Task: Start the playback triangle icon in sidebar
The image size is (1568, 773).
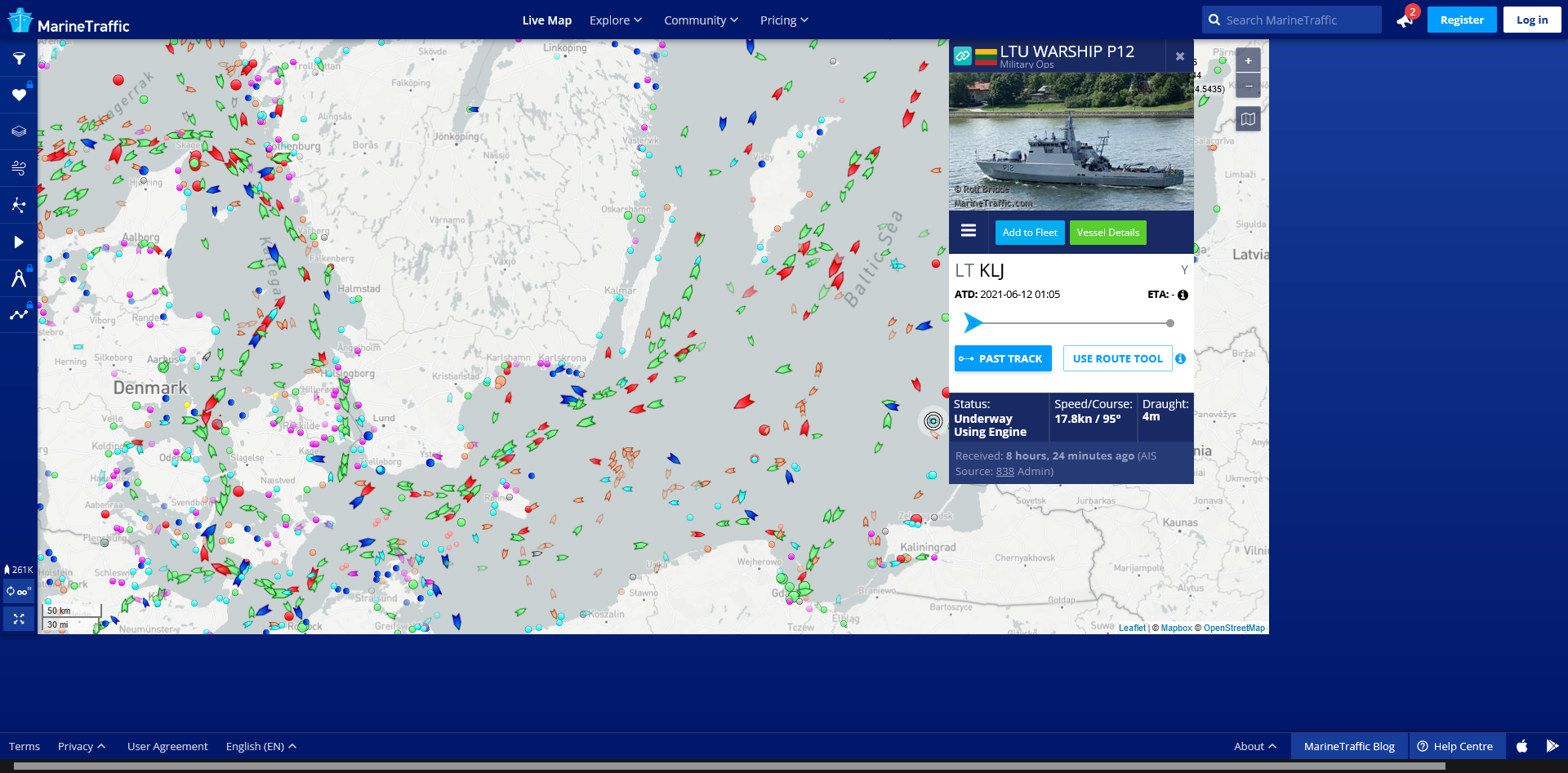Action: pyautogui.click(x=19, y=242)
